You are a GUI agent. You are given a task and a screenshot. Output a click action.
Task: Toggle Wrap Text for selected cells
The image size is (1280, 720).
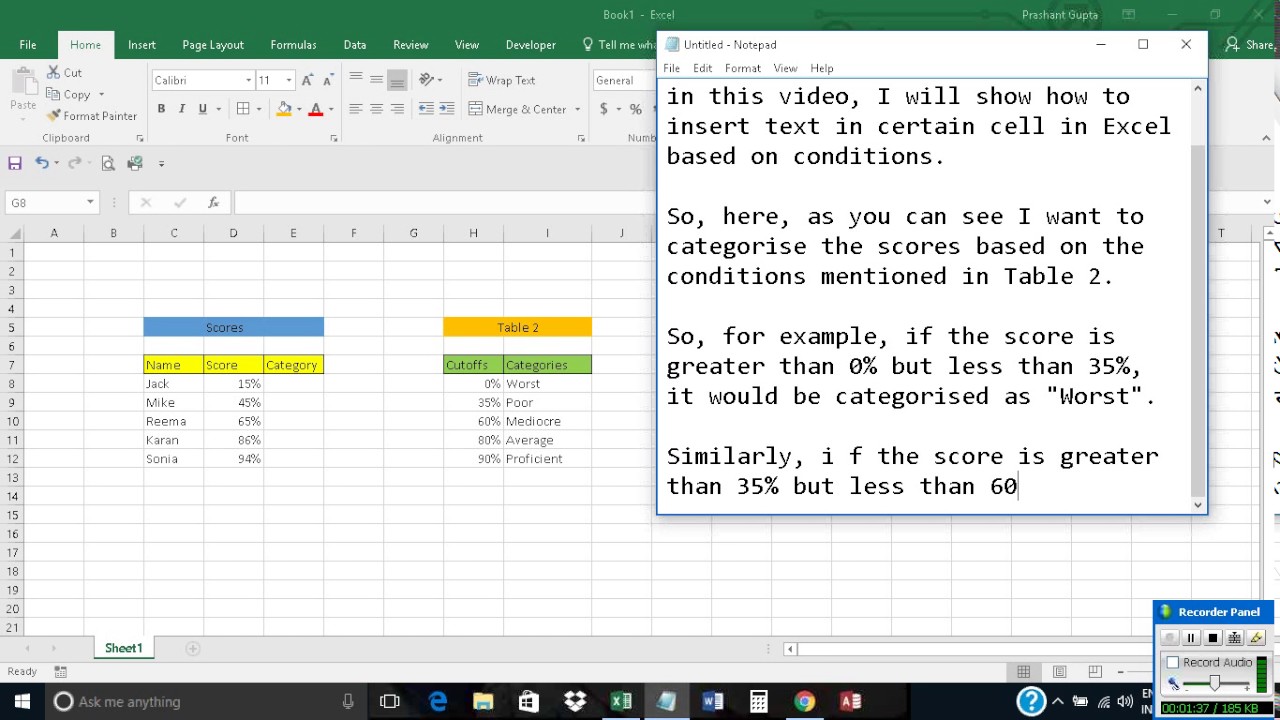coord(502,80)
